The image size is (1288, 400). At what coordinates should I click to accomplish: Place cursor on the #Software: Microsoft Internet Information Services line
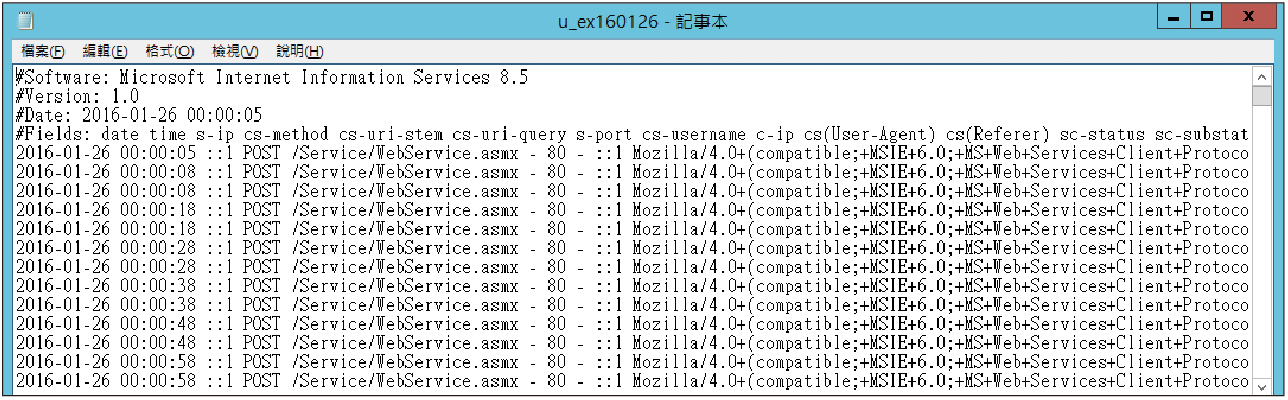tap(272, 77)
